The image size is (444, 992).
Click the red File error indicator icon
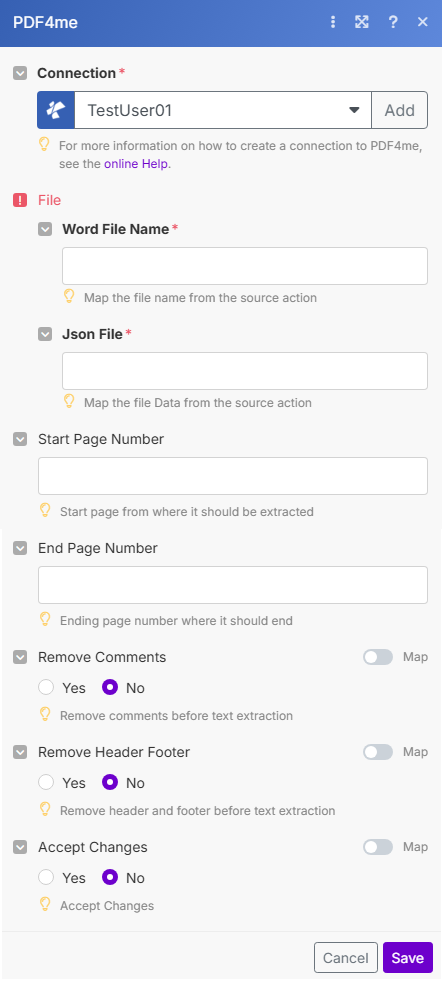[20, 201]
